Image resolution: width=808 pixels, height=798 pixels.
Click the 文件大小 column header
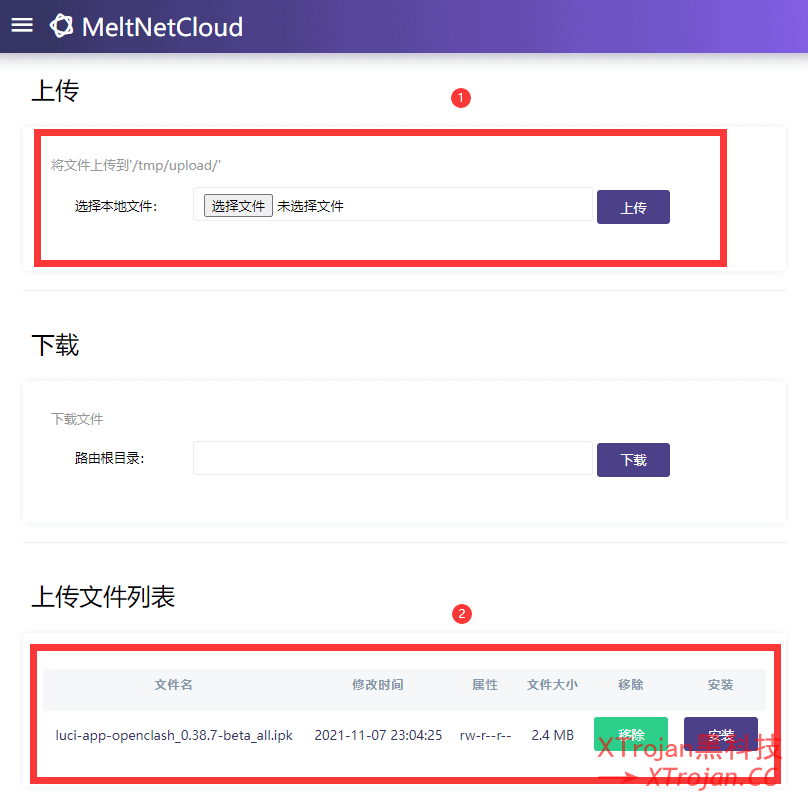click(x=552, y=685)
